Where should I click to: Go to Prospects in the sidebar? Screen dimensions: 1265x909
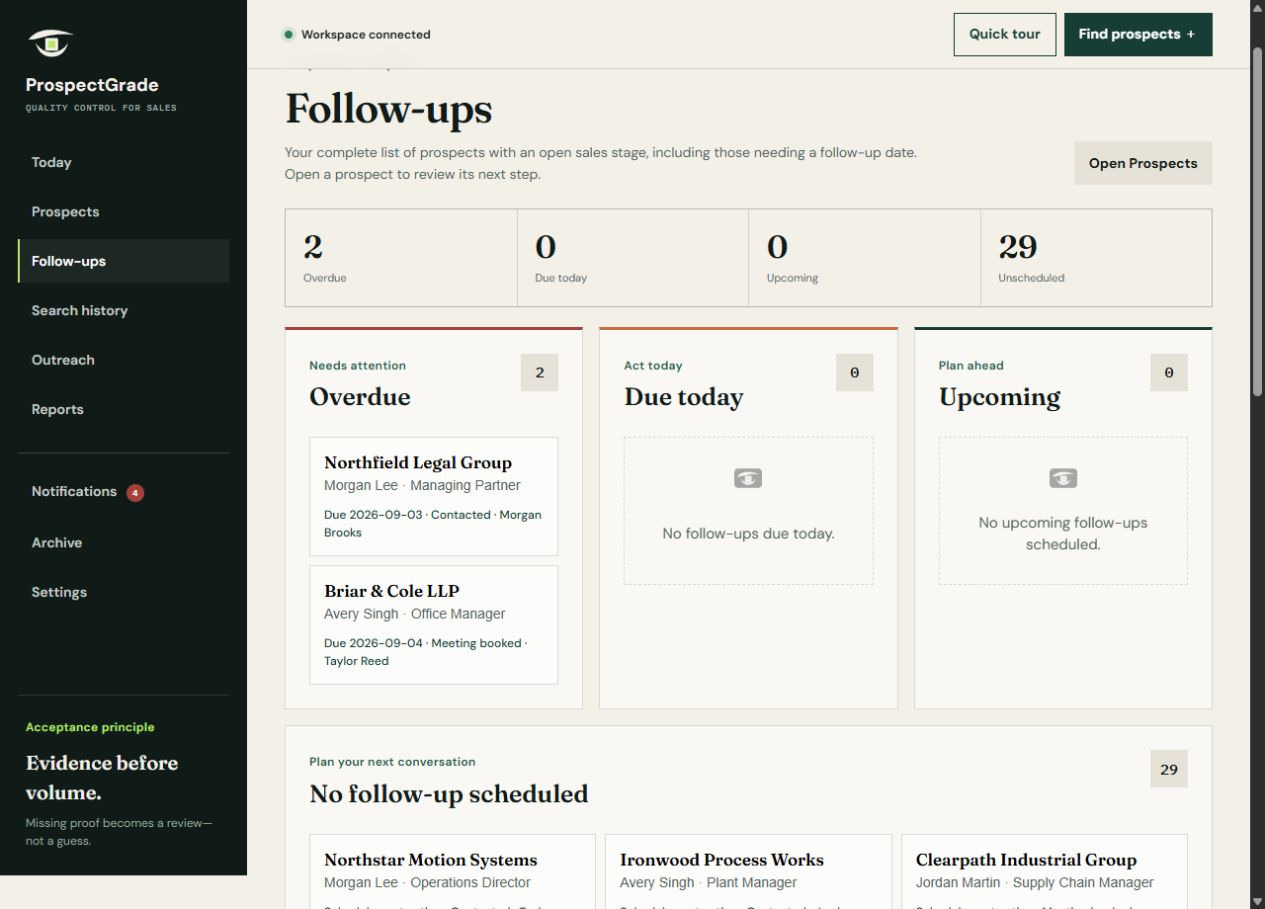coord(123,212)
